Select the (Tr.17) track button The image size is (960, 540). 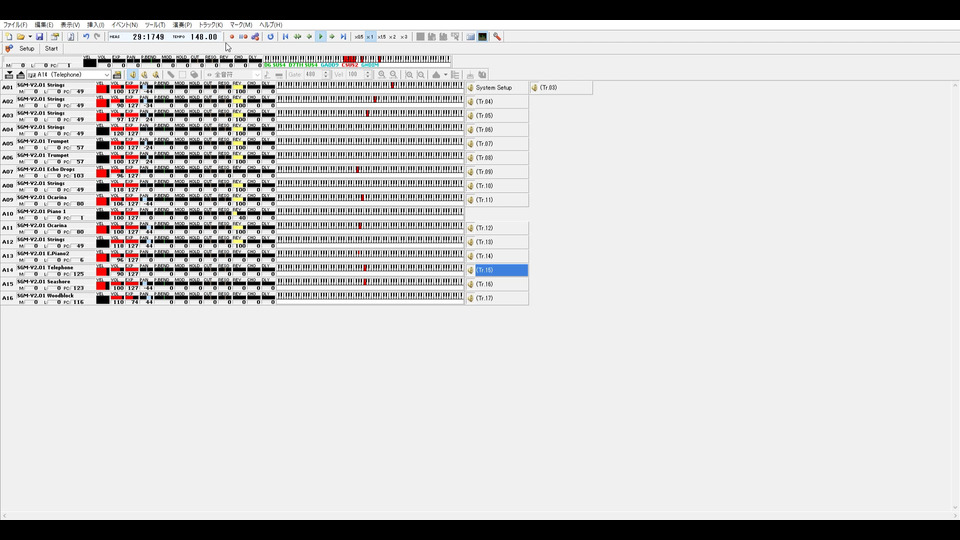coord(497,298)
